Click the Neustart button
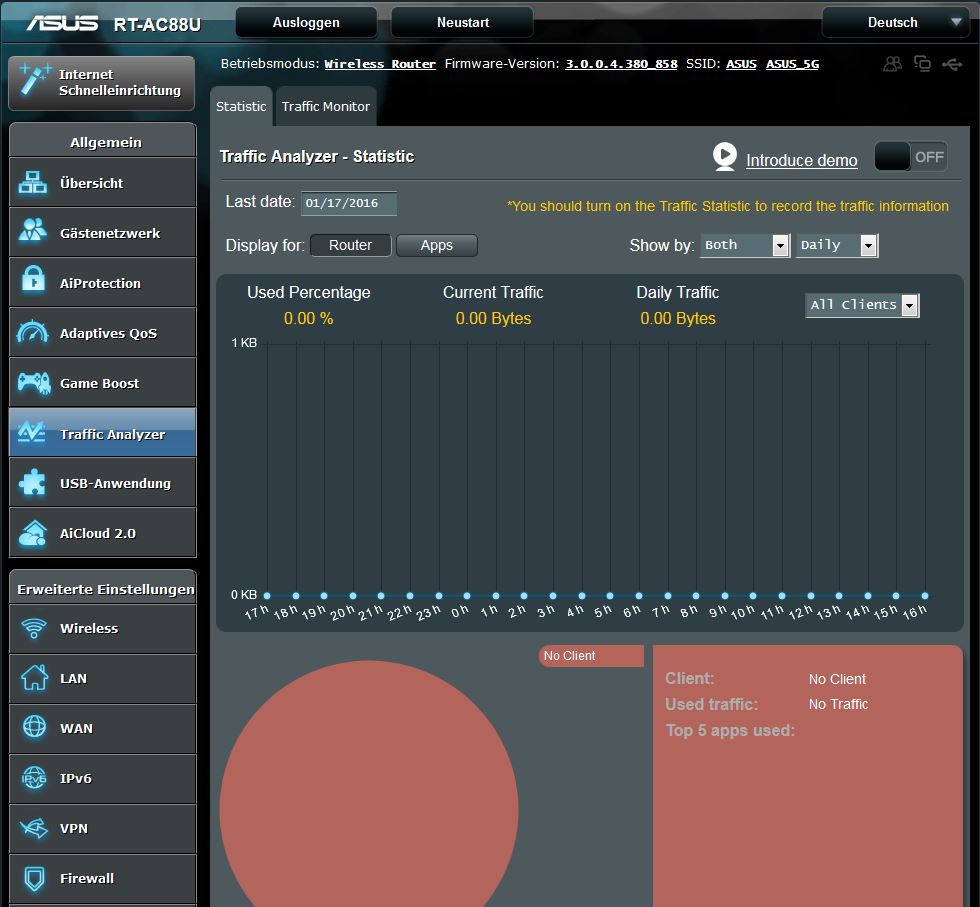The height and width of the screenshot is (907, 980). click(462, 23)
